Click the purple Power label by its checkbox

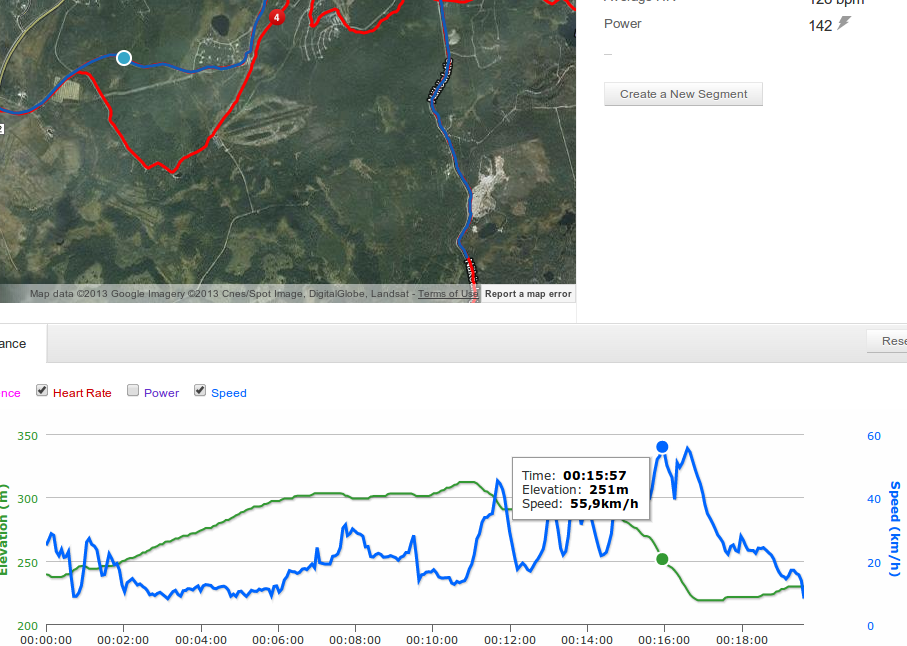(x=161, y=393)
